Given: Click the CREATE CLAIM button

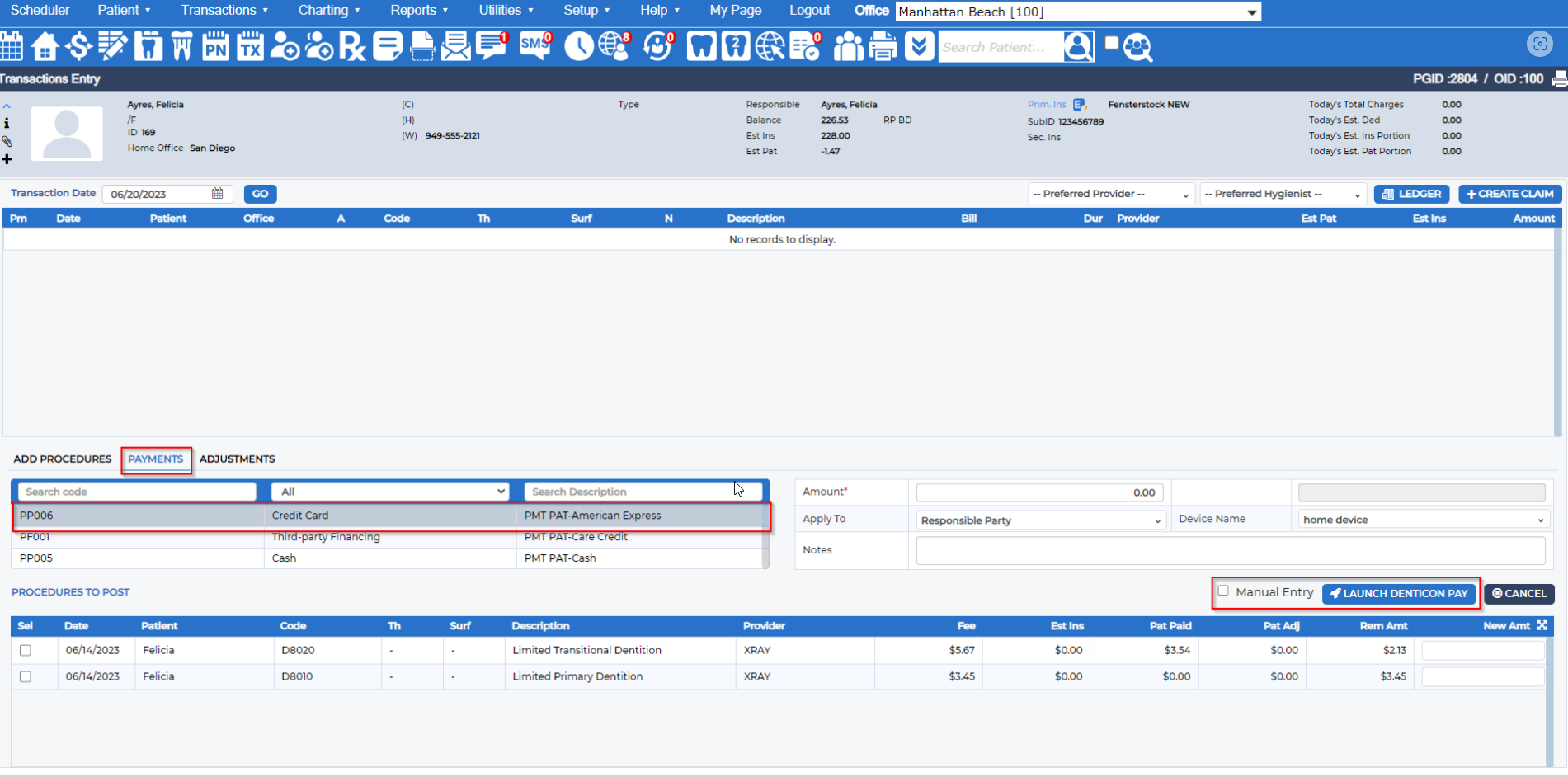Looking at the screenshot, I should coord(1509,193).
